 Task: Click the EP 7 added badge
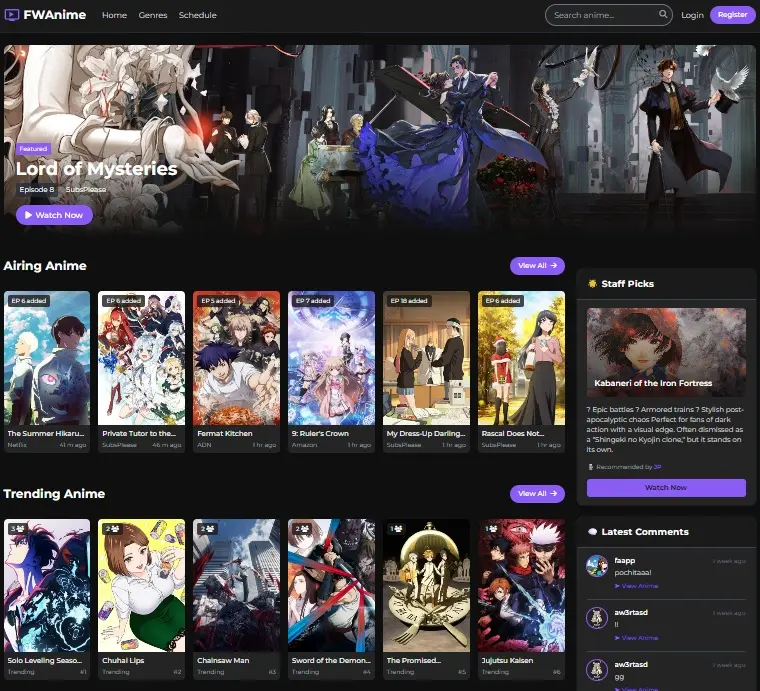tap(313, 301)
